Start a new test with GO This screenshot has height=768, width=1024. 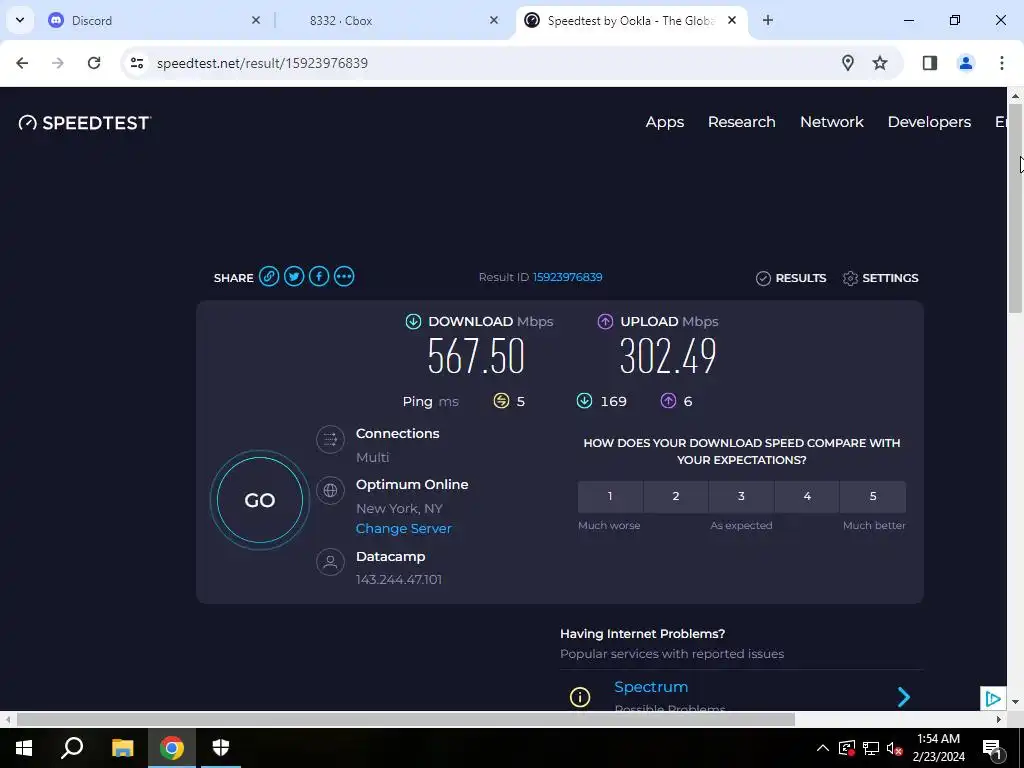click(x=260, y=500)
